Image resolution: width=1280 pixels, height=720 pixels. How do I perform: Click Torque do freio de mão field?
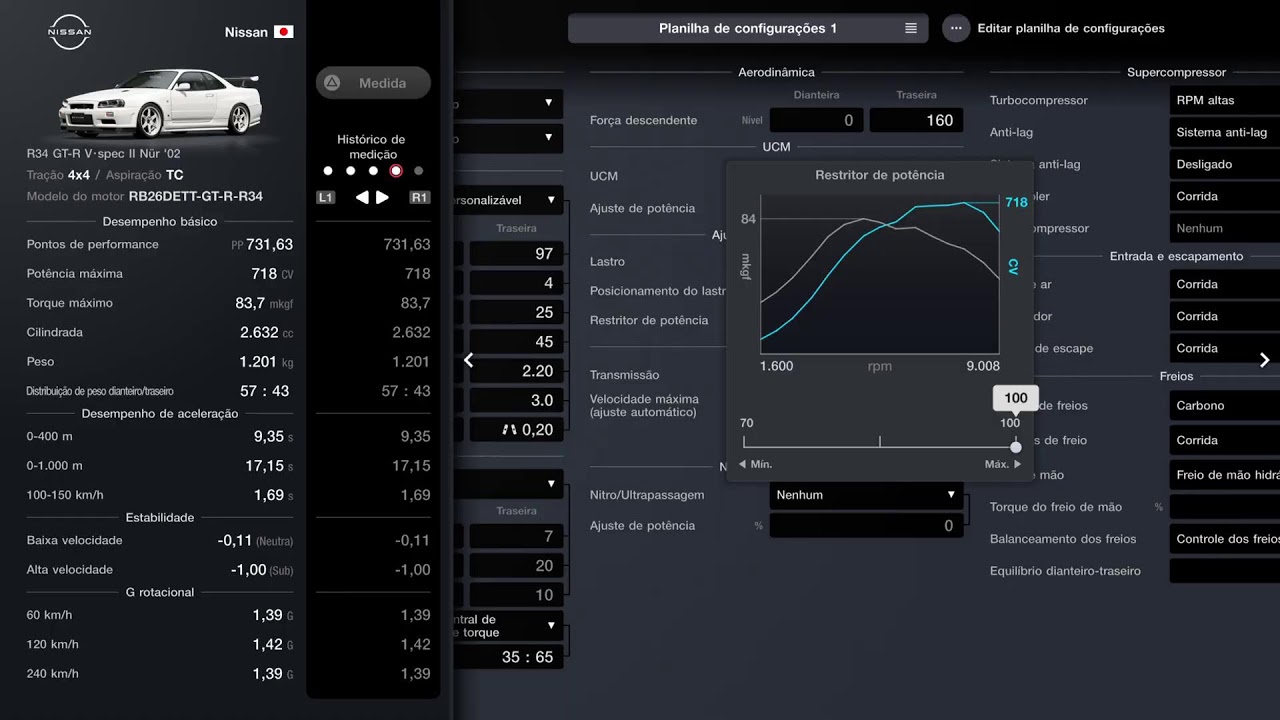tap(1224, 507)
